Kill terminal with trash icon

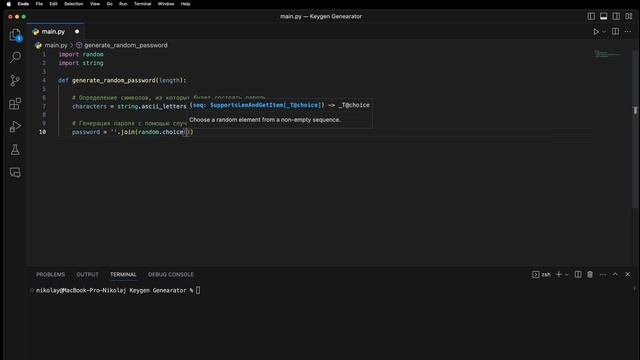[x=590, y=275]
